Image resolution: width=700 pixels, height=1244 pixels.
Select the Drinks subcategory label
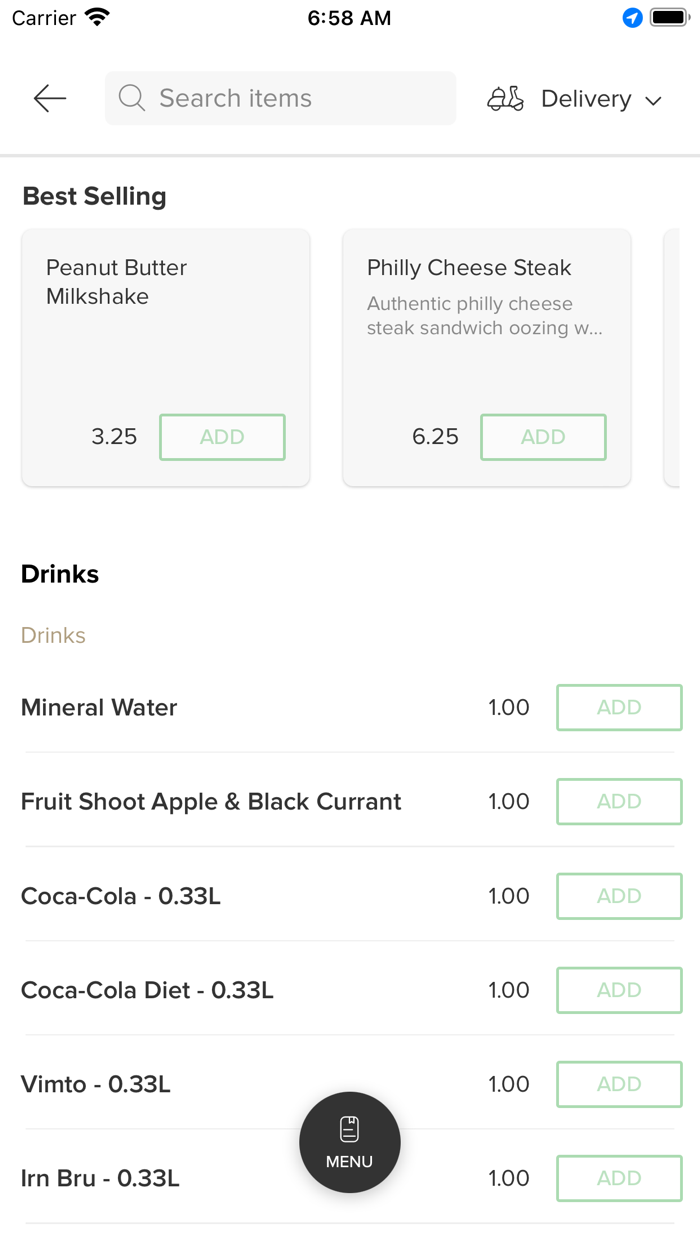pos(53,636)
